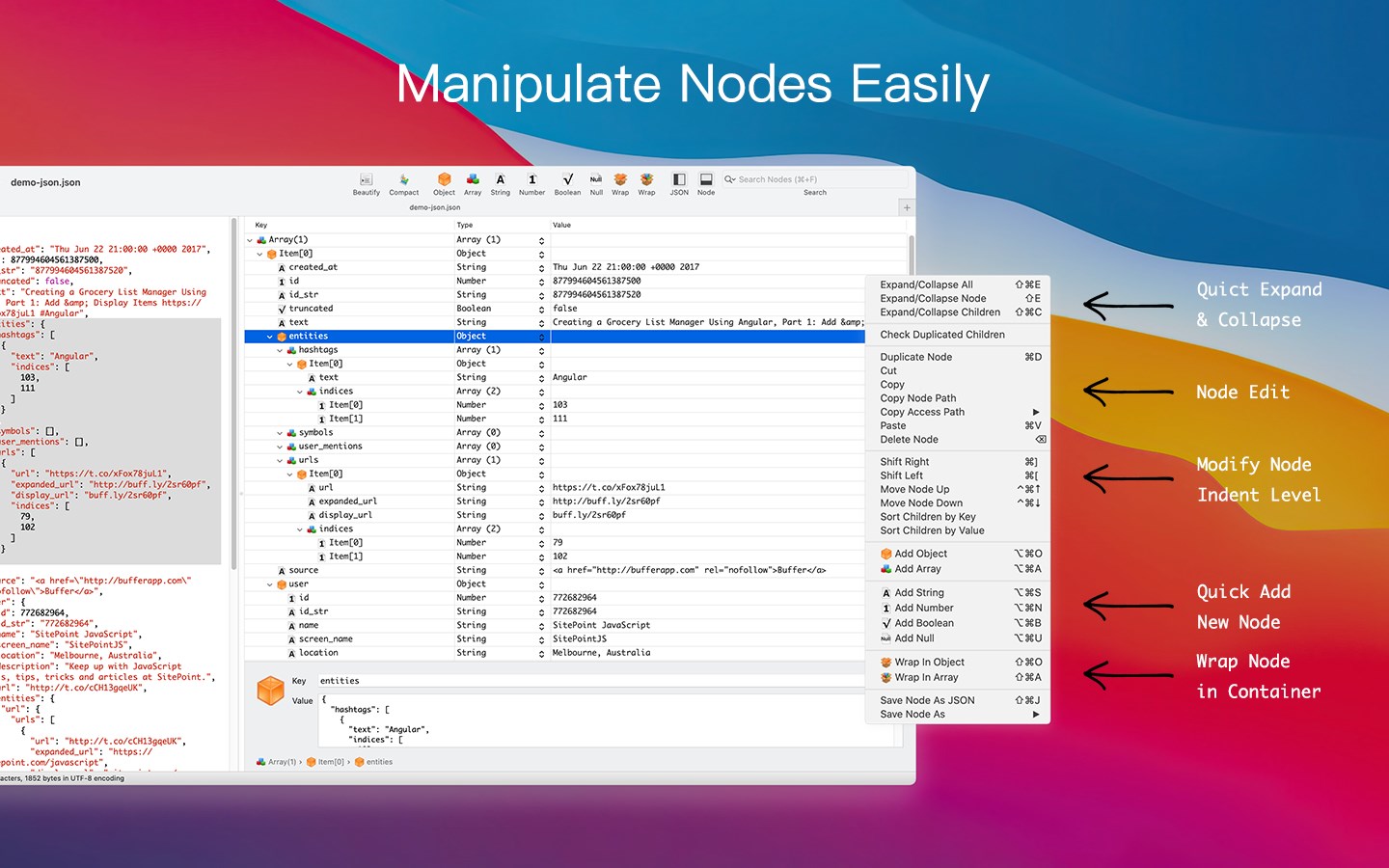Expand the symbols node

tap(280, 433)
